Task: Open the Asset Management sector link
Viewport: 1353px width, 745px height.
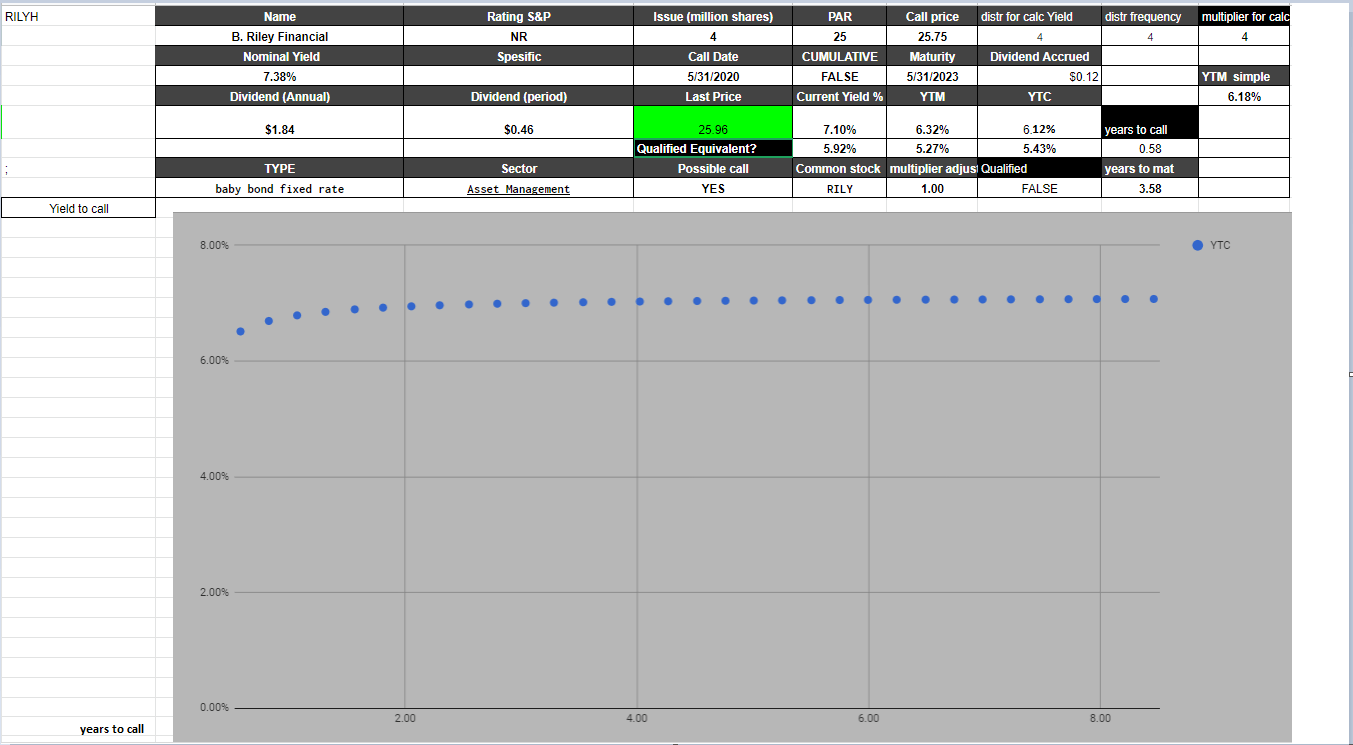Action: coord(518,188)
